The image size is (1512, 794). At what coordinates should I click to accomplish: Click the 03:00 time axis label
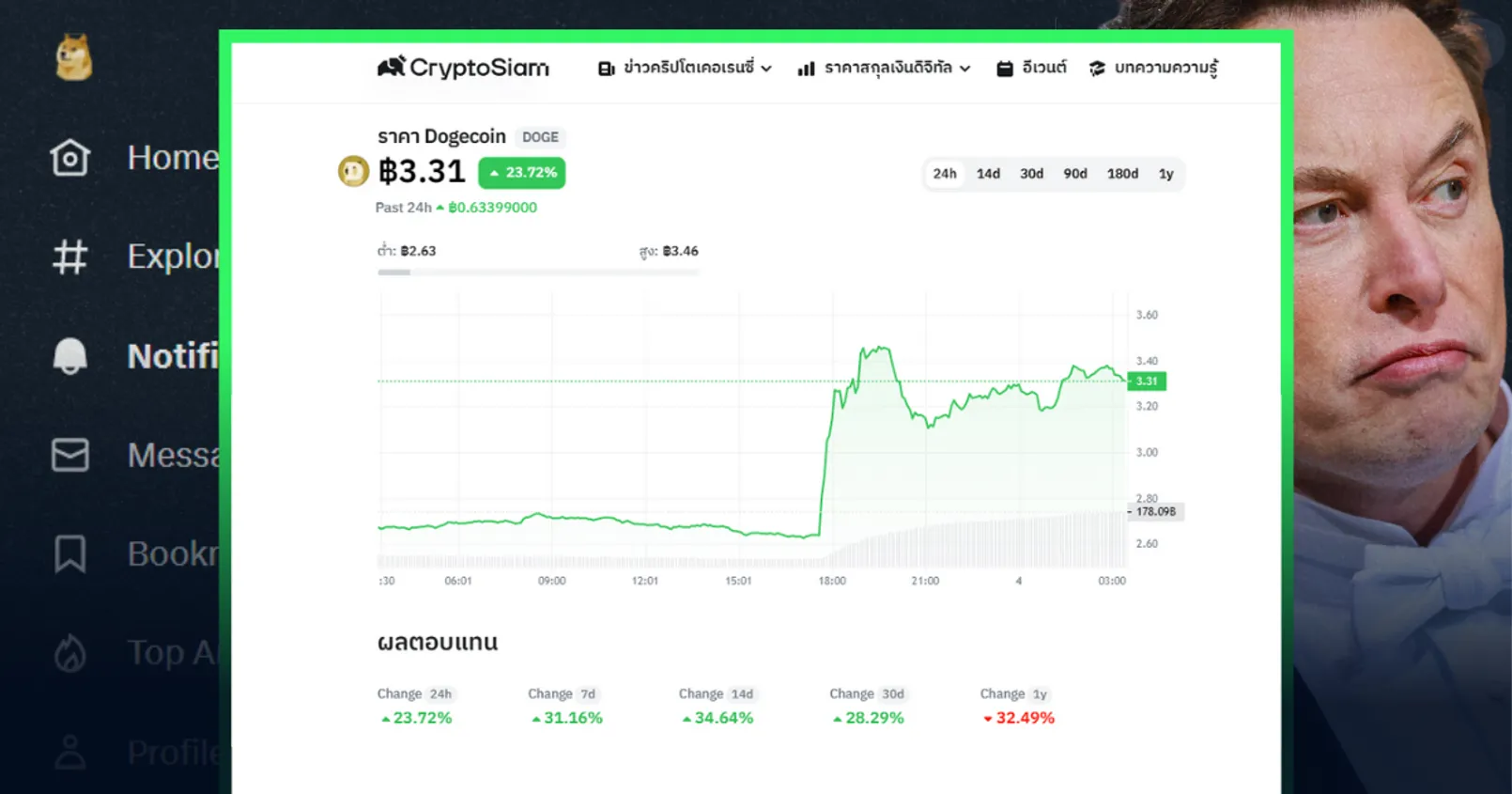pos(1112,581)
